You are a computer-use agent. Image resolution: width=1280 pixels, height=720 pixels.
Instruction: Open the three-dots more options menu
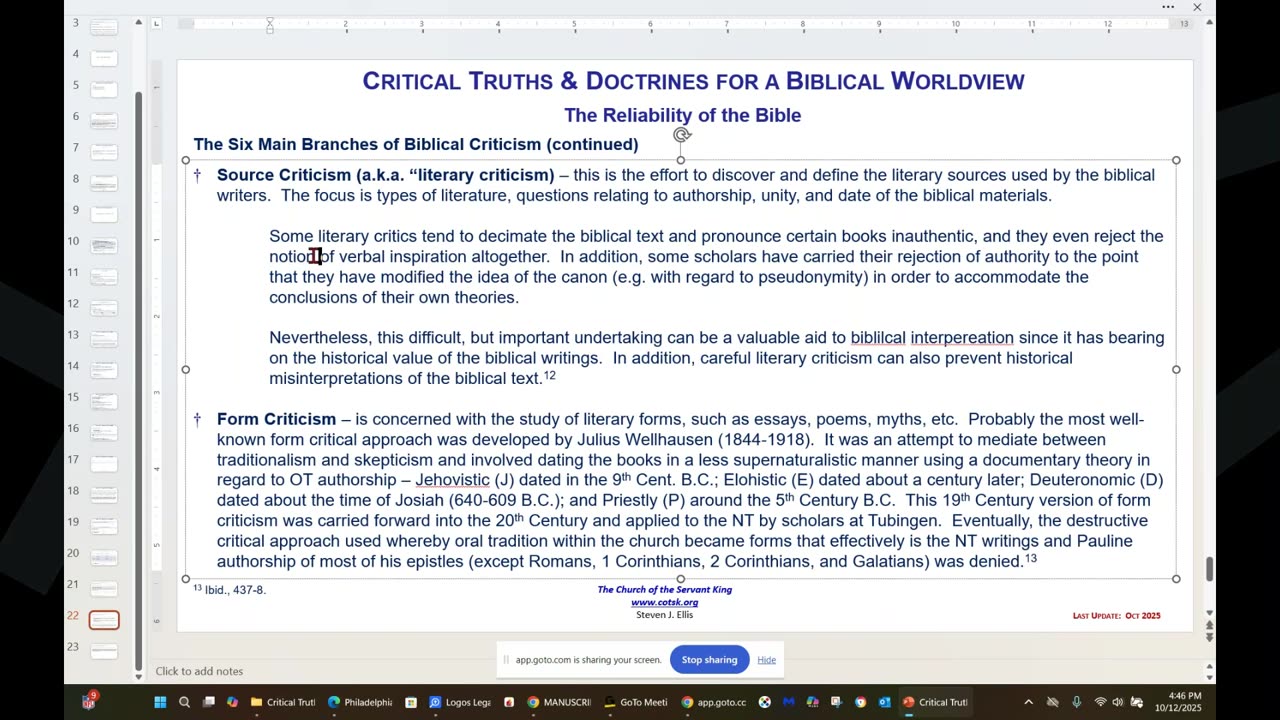[x=1168, y=7]
